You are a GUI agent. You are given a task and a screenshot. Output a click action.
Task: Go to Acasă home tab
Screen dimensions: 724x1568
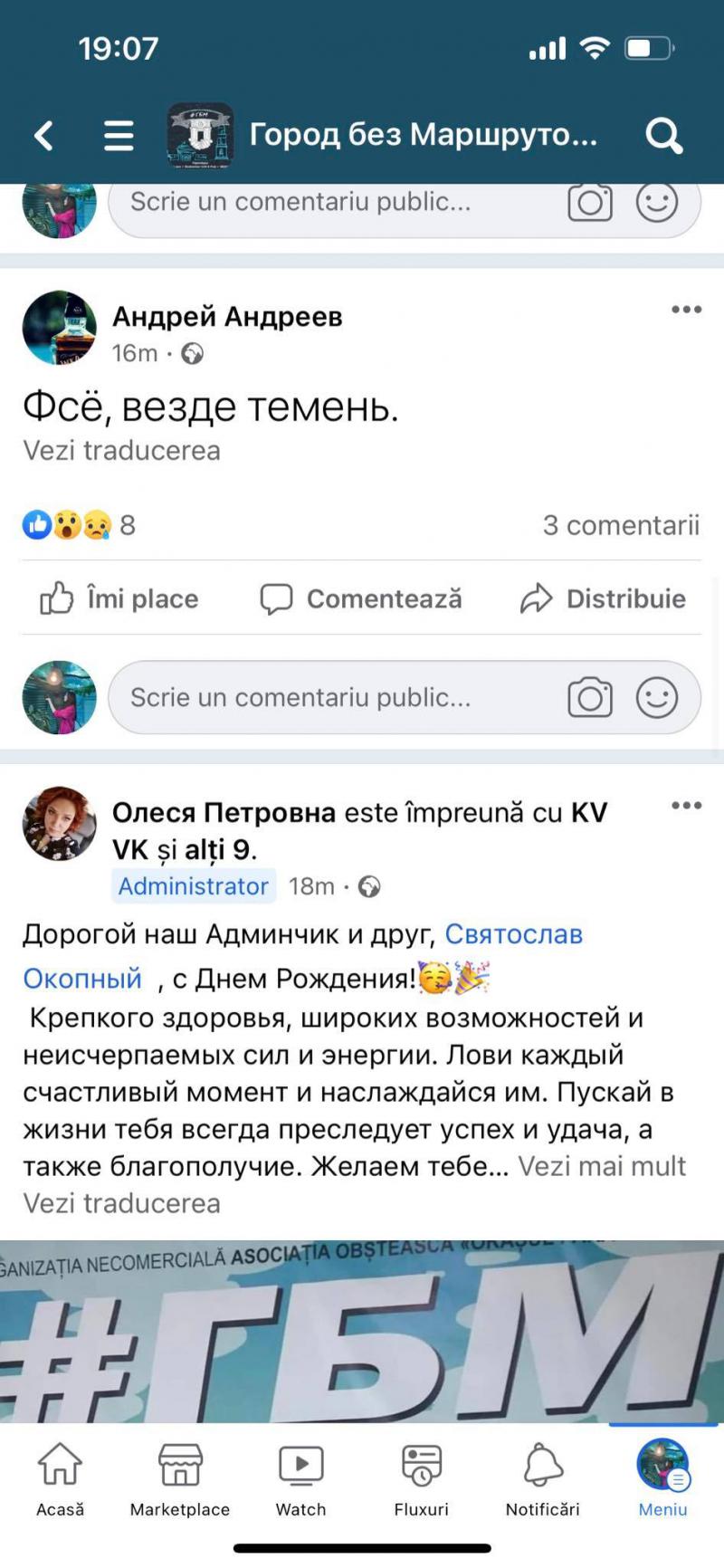60,1477
